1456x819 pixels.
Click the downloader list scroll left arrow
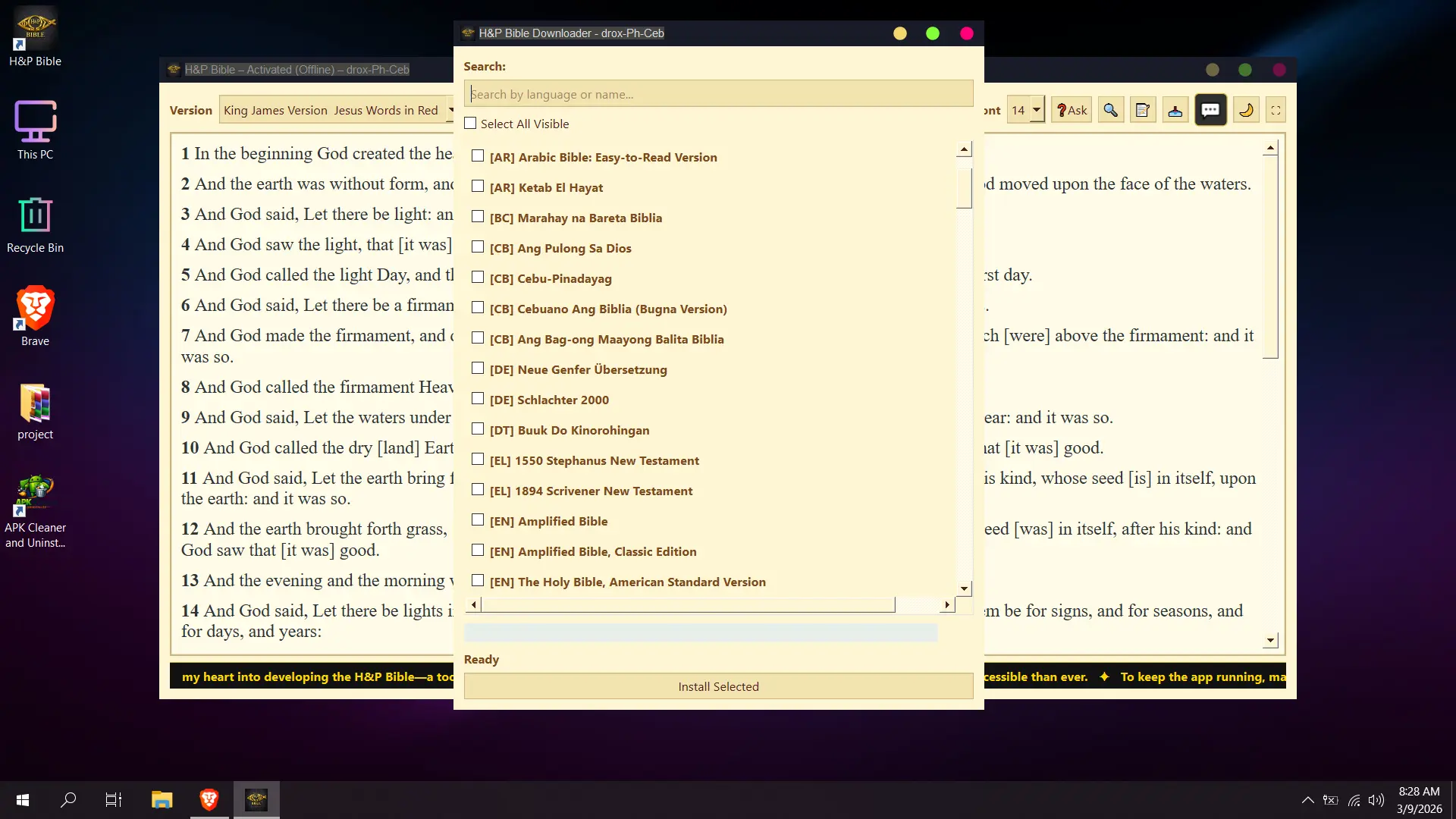pyautogui.click(x=474, y=604)
